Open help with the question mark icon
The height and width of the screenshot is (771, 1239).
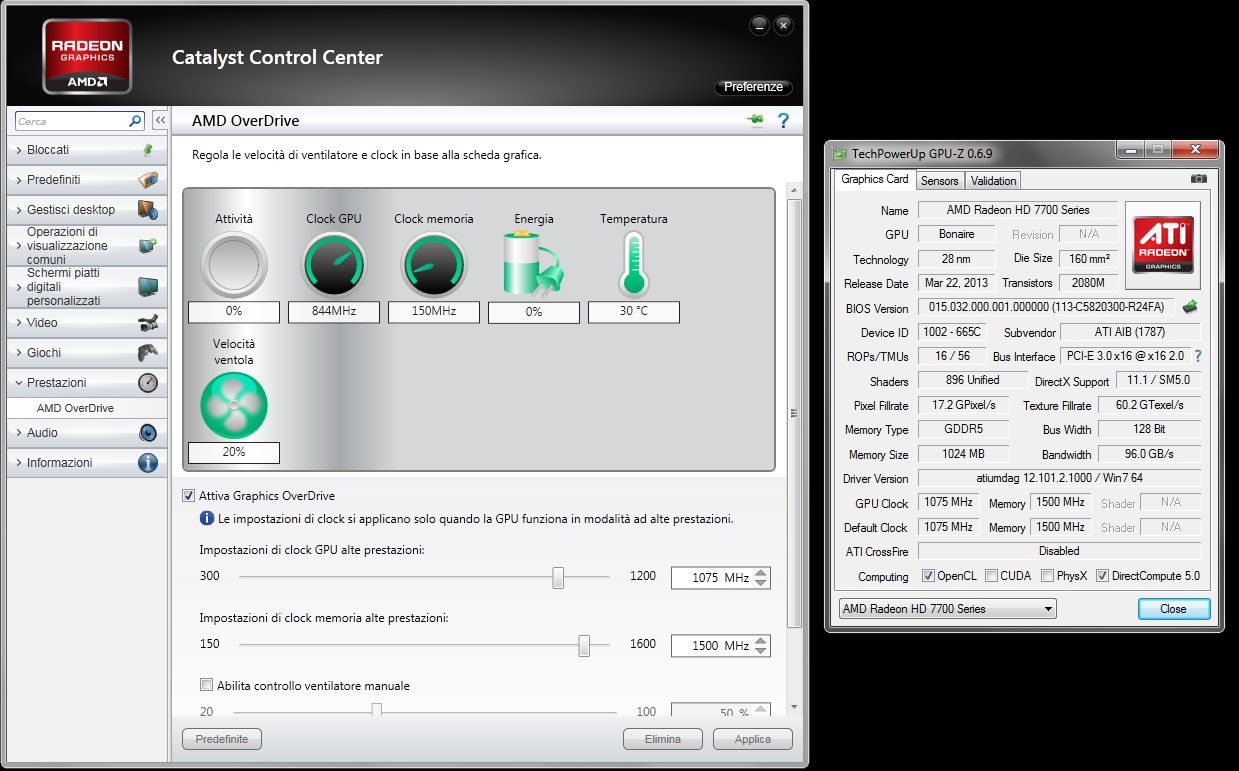783,121
